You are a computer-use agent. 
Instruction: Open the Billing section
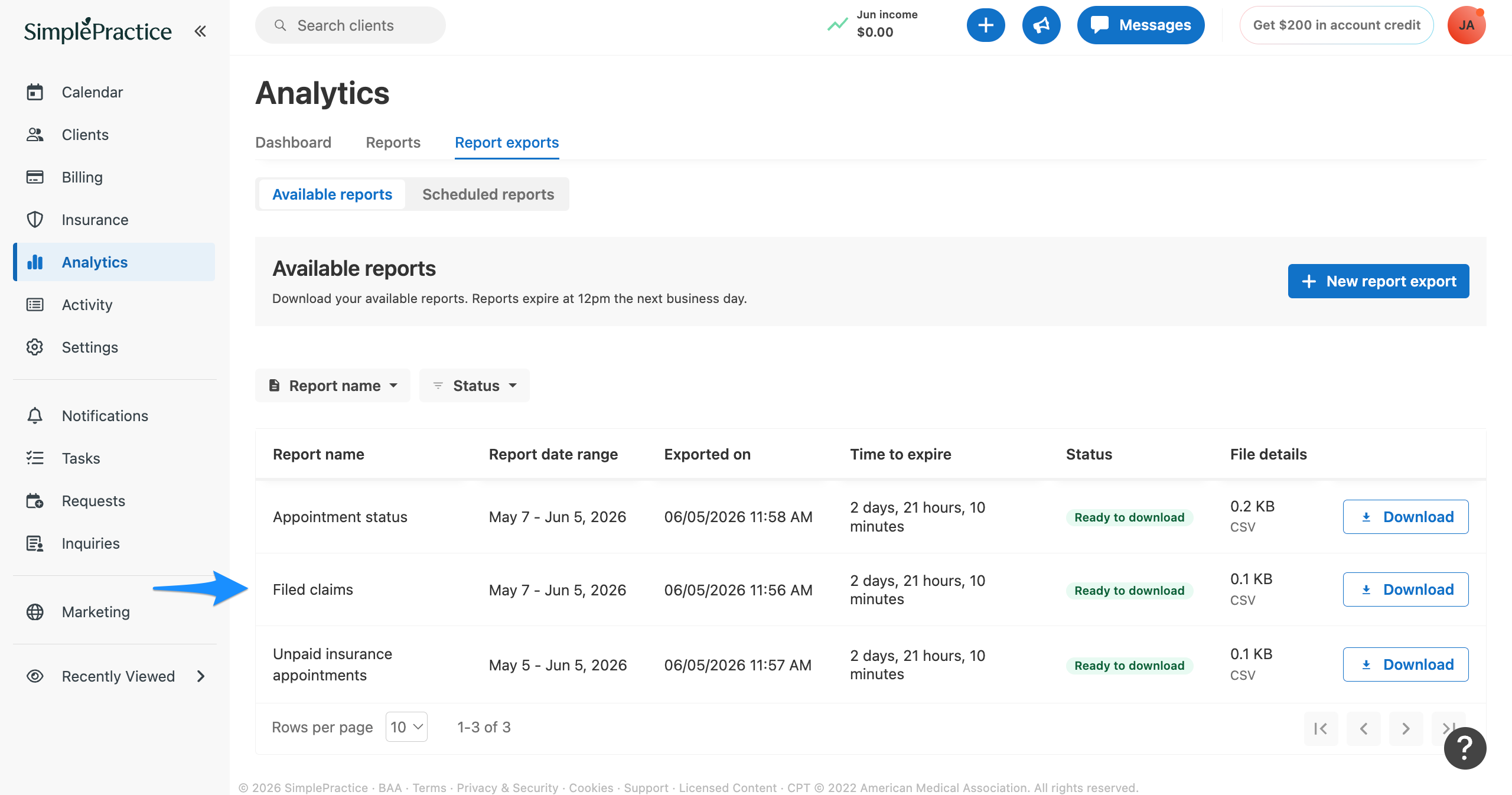click(114, 177)
